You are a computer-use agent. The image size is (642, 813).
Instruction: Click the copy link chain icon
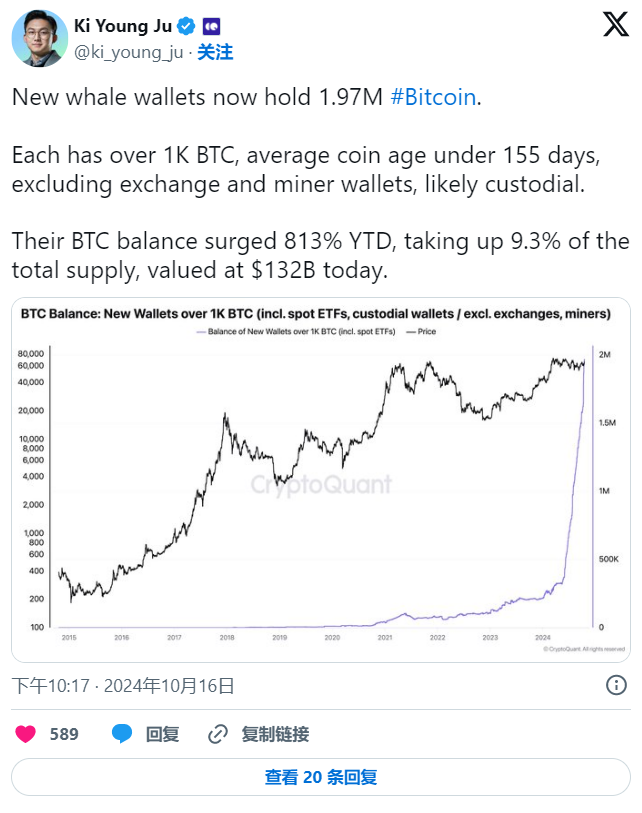tap(218, 734)
